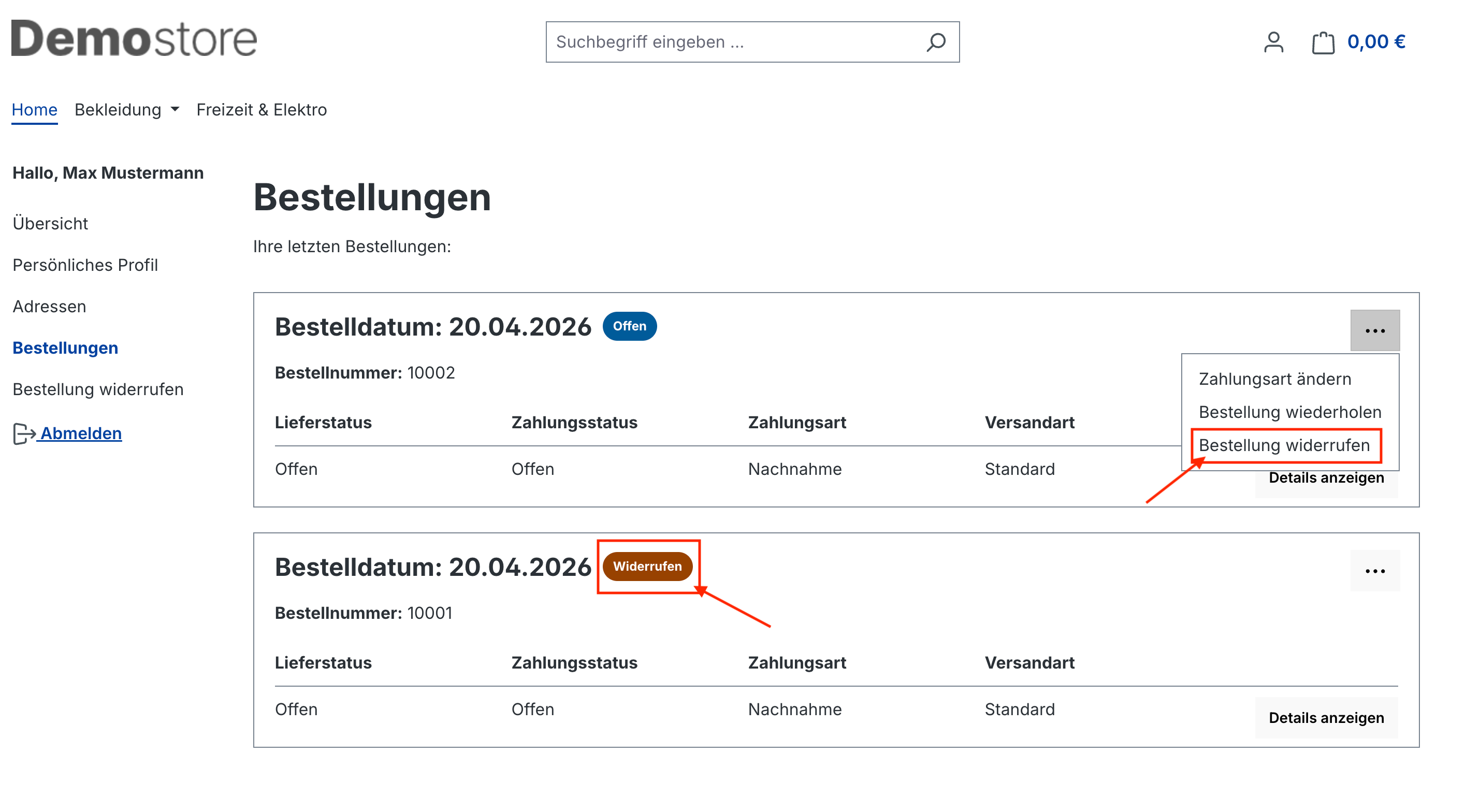The image size is (1480, 812).
Task: Collapse the three-dot menu for order 10002
Action: (x=1374, y=330)
